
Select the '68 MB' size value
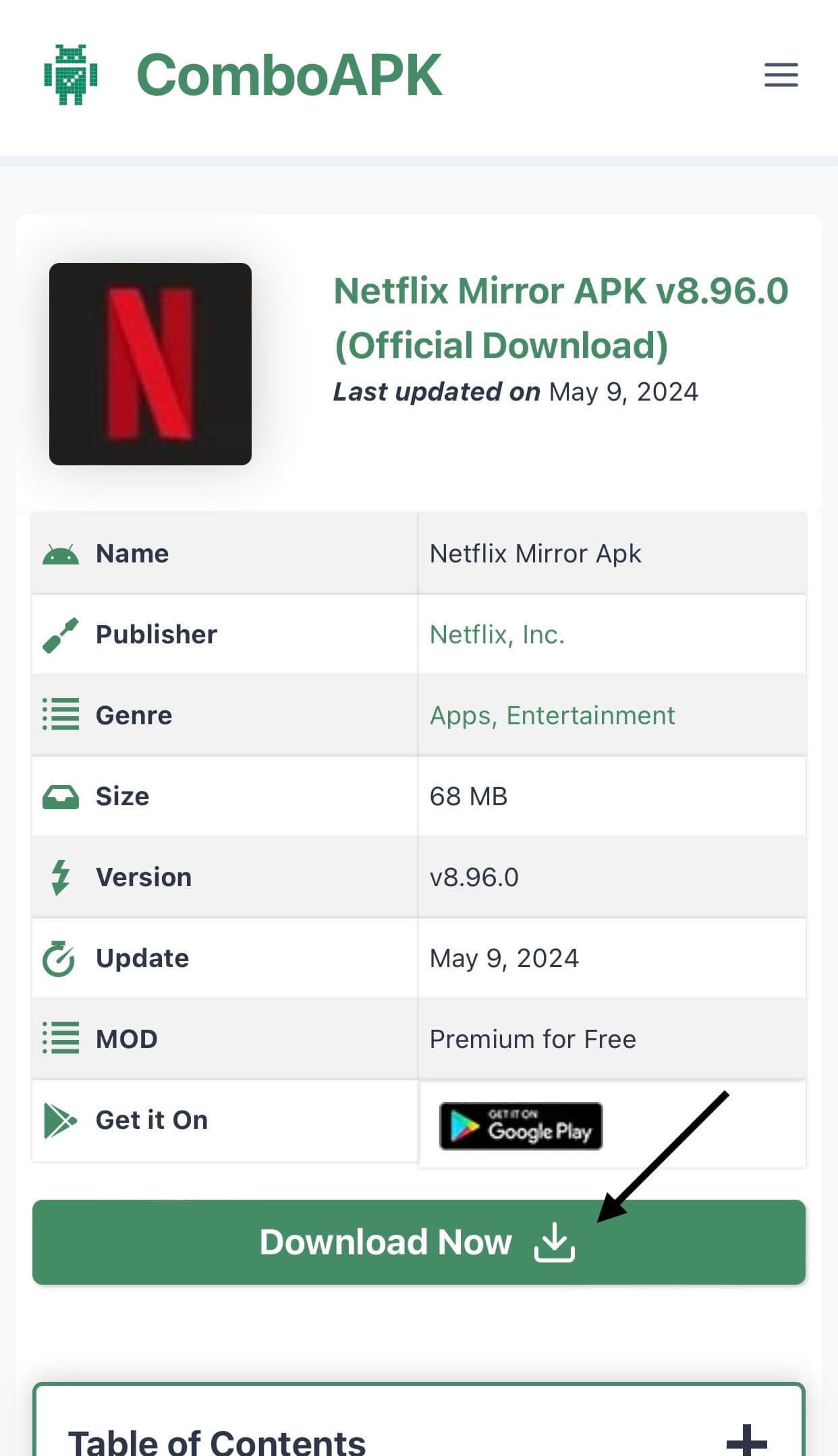click(468, 796)
